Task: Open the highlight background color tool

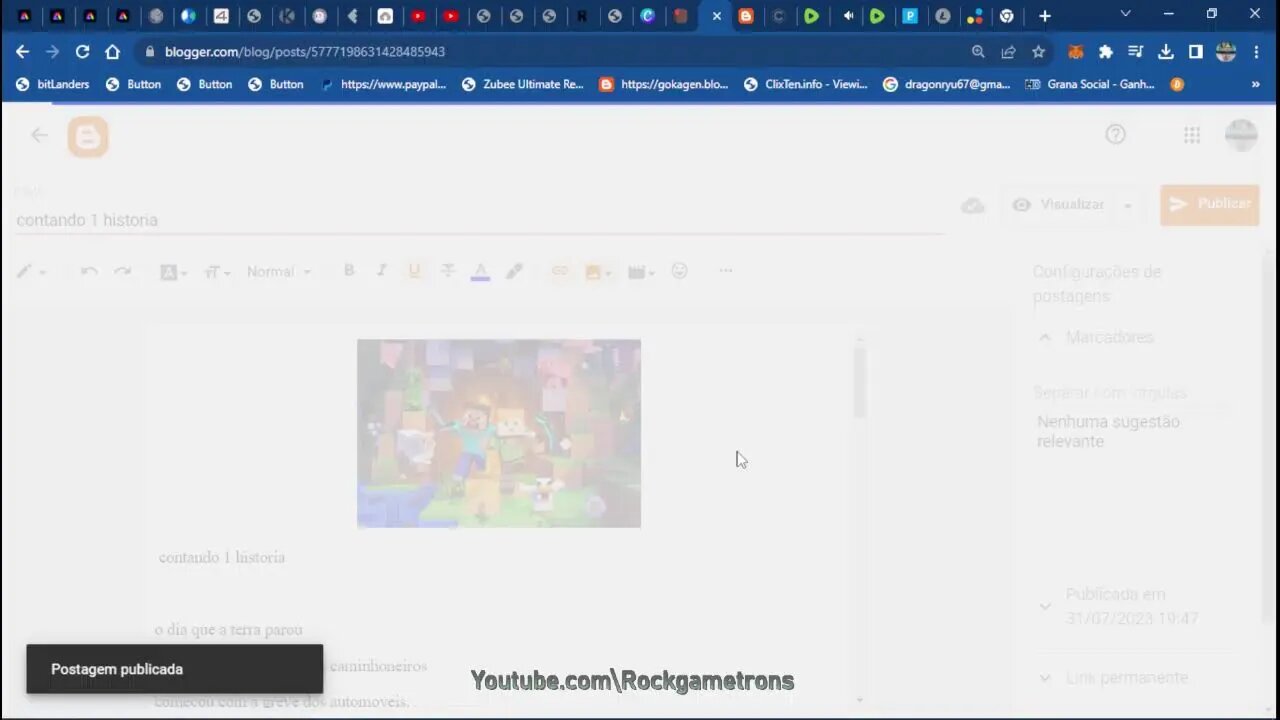Action: [514, 271]
